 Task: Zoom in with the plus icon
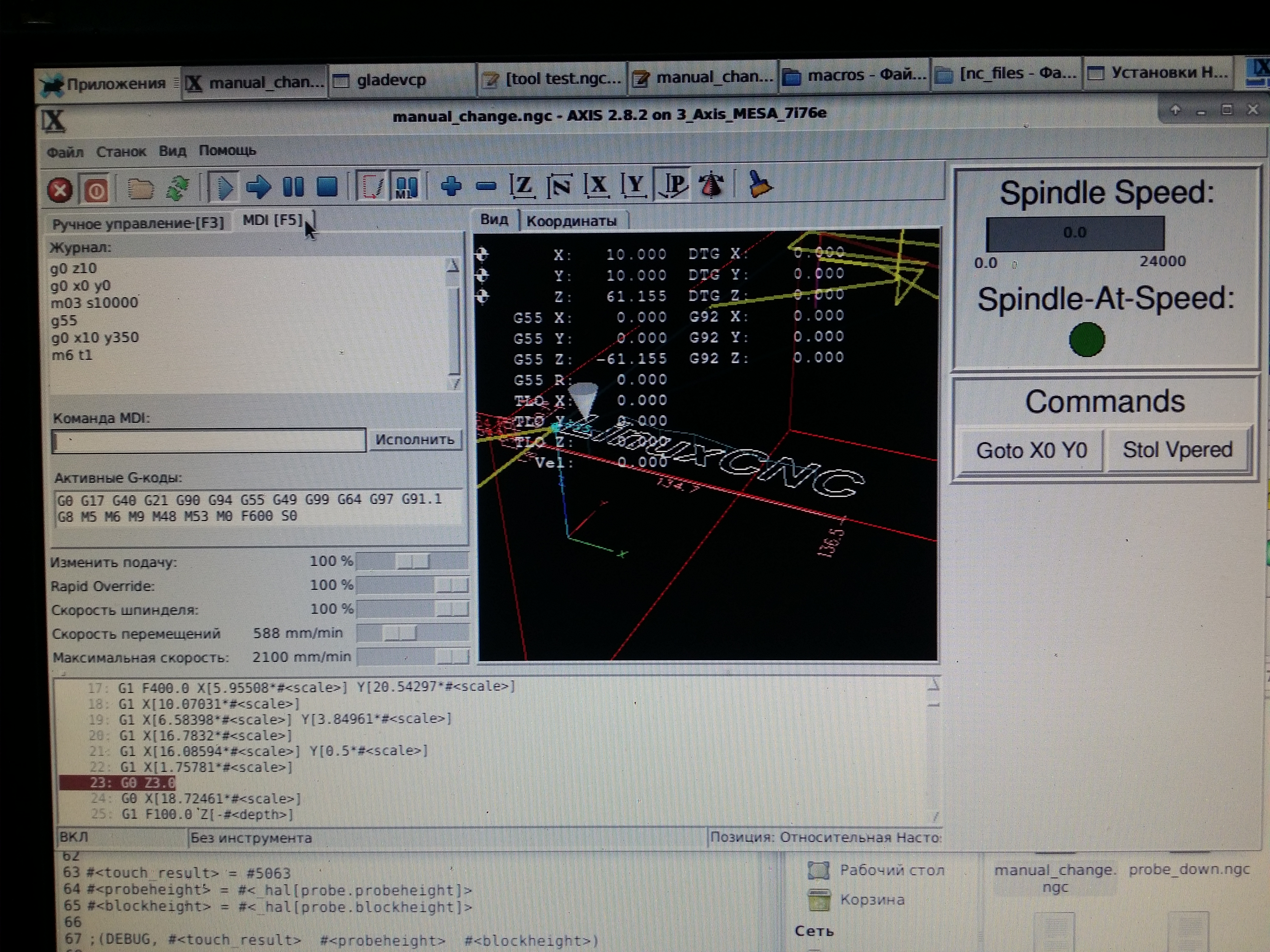pyautogui.click(x=451, y=186)
